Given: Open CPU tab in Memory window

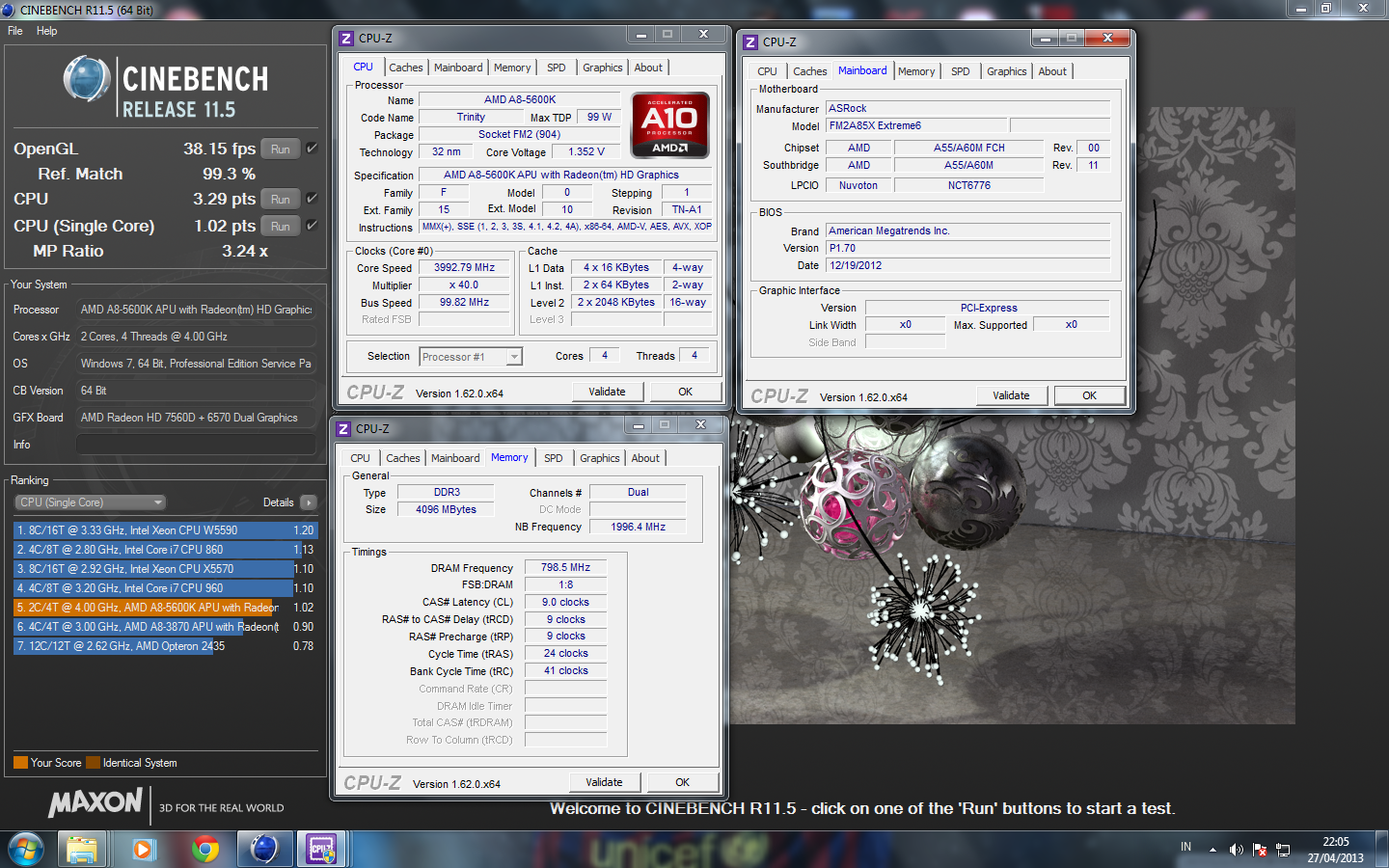Looking at the screenshot, I should point(361,458).
